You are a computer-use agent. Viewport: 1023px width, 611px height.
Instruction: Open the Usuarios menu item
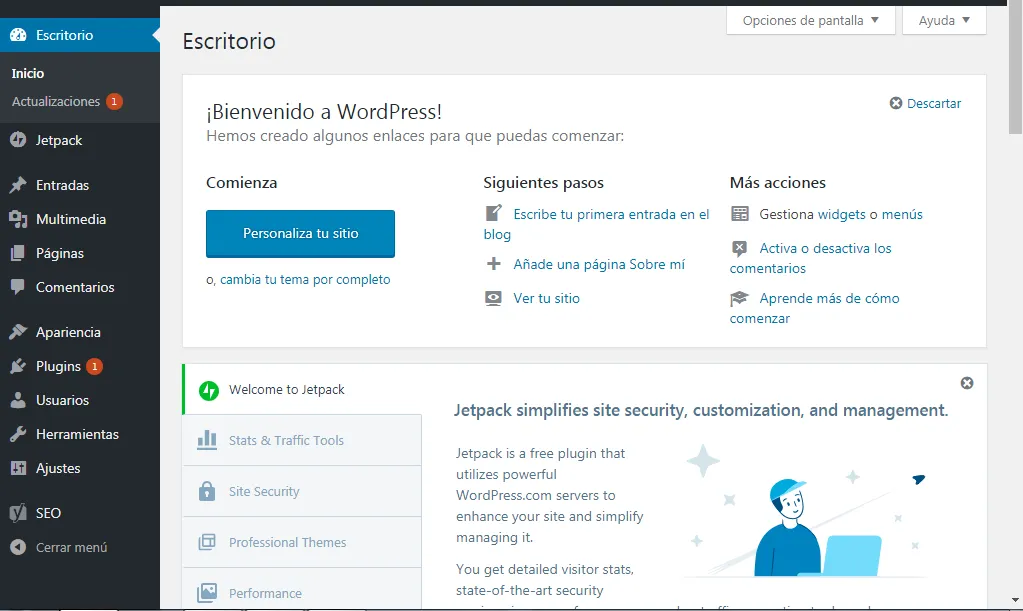(x=80, y=400)
